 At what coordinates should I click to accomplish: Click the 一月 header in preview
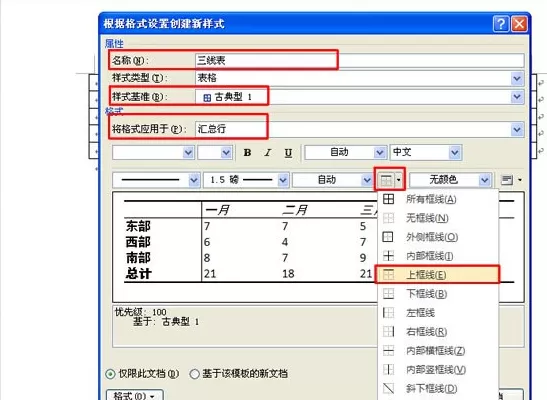(x=217, y=210)
